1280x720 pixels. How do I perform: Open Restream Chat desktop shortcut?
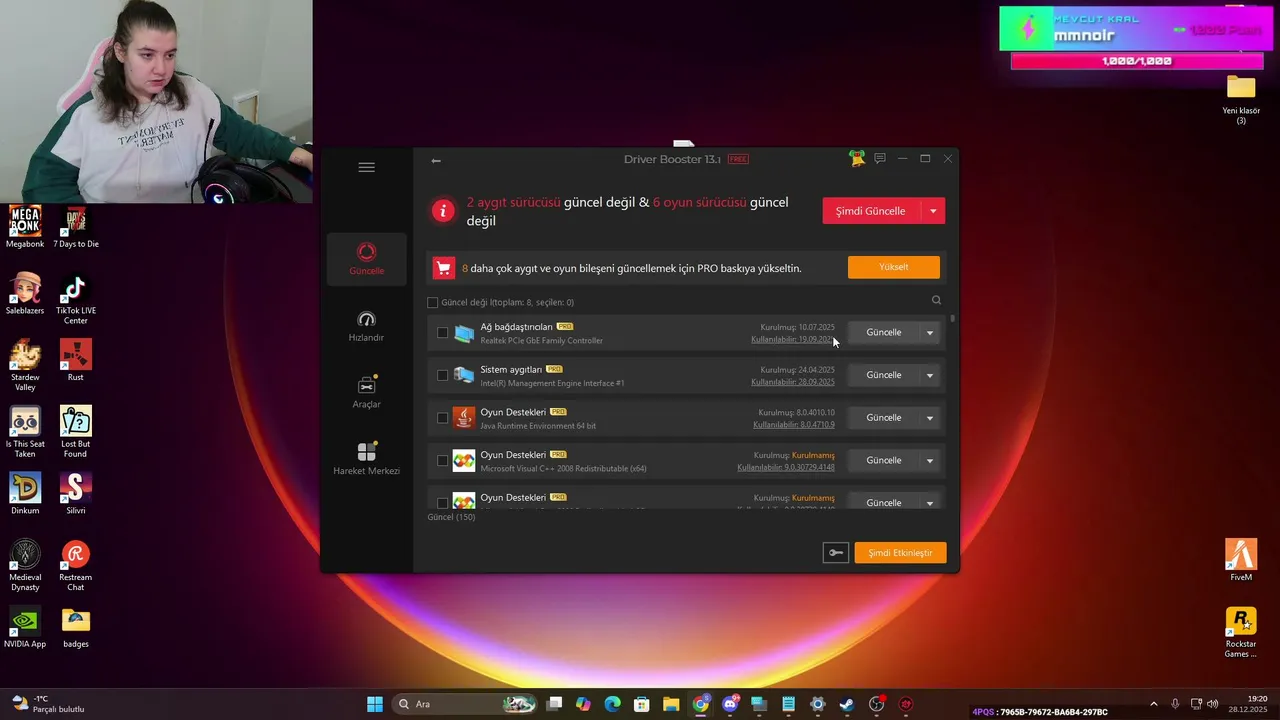pos(76,566)
